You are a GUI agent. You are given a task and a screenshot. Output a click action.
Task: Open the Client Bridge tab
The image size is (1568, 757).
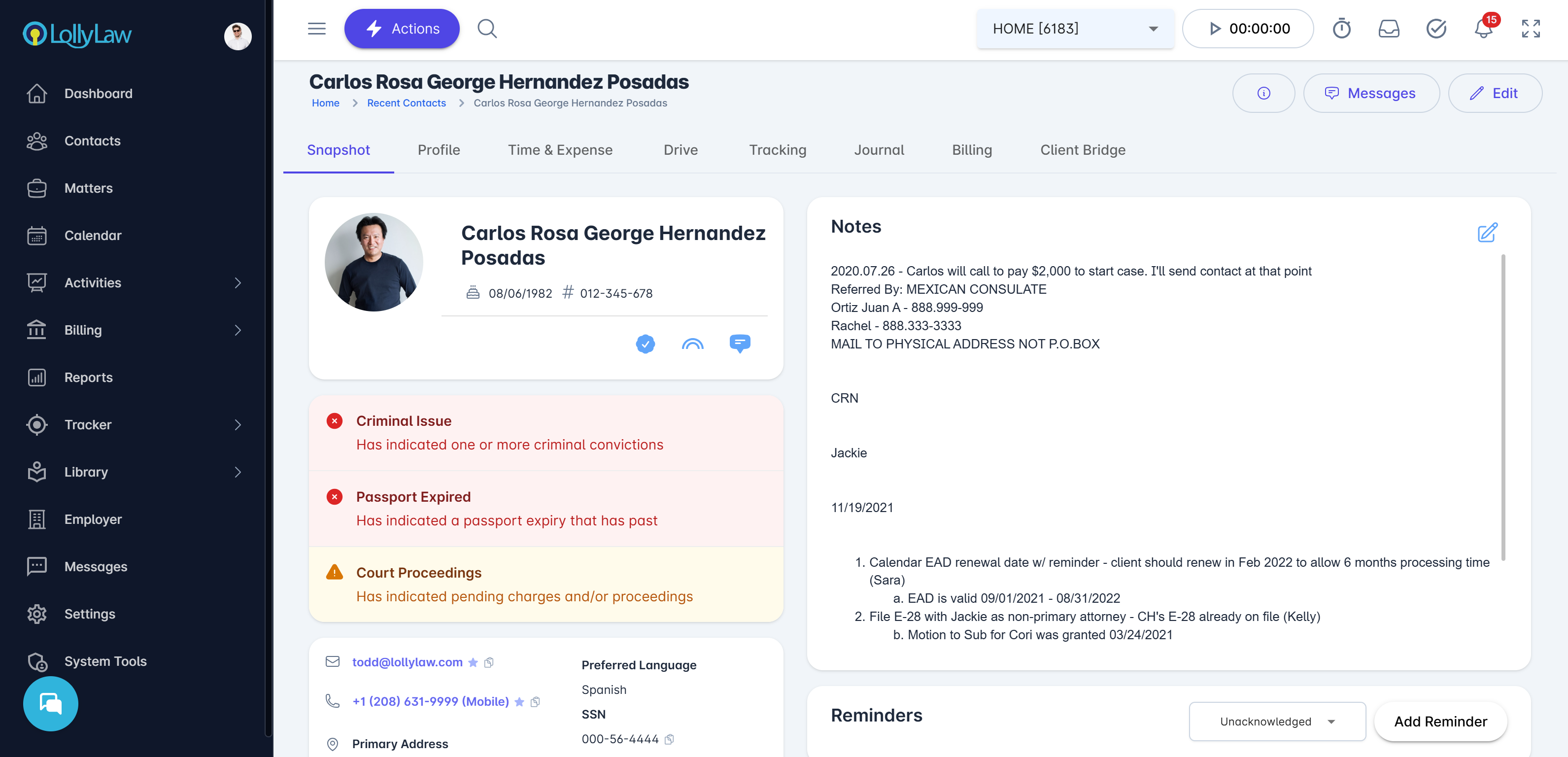[1082, 150]
